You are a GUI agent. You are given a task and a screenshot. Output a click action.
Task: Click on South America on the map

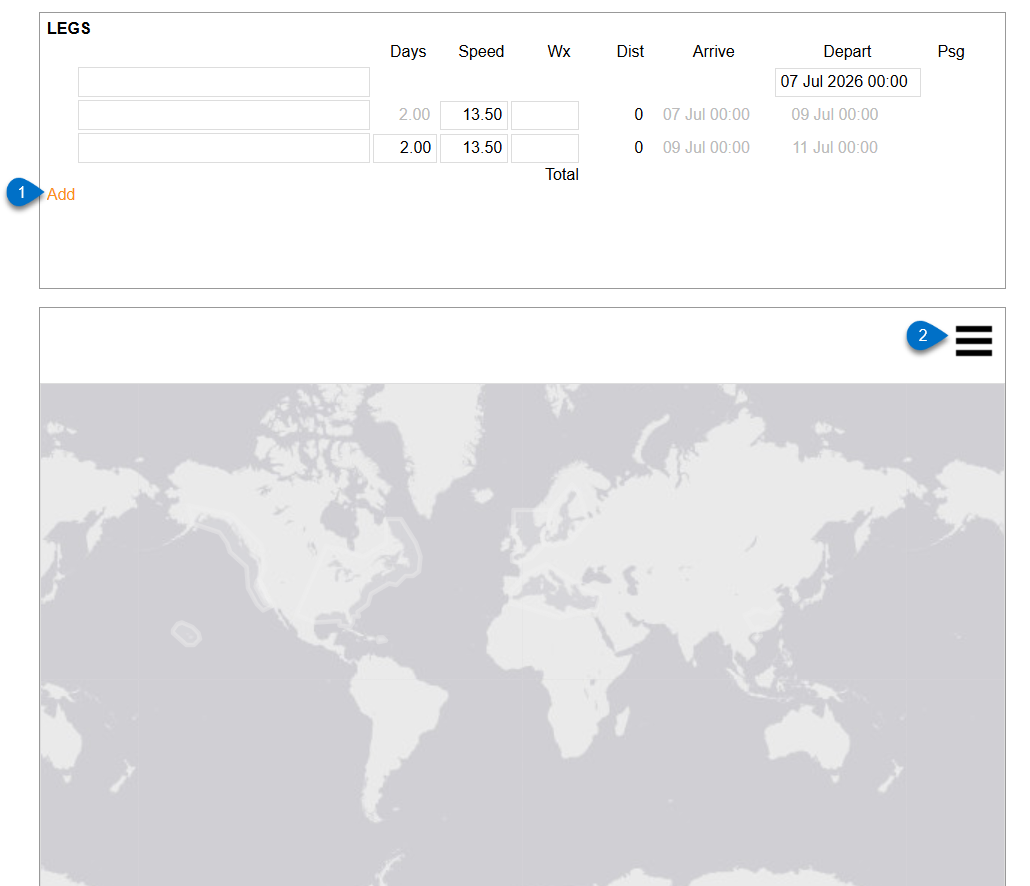pyautogui.click(x=394, y=716)
